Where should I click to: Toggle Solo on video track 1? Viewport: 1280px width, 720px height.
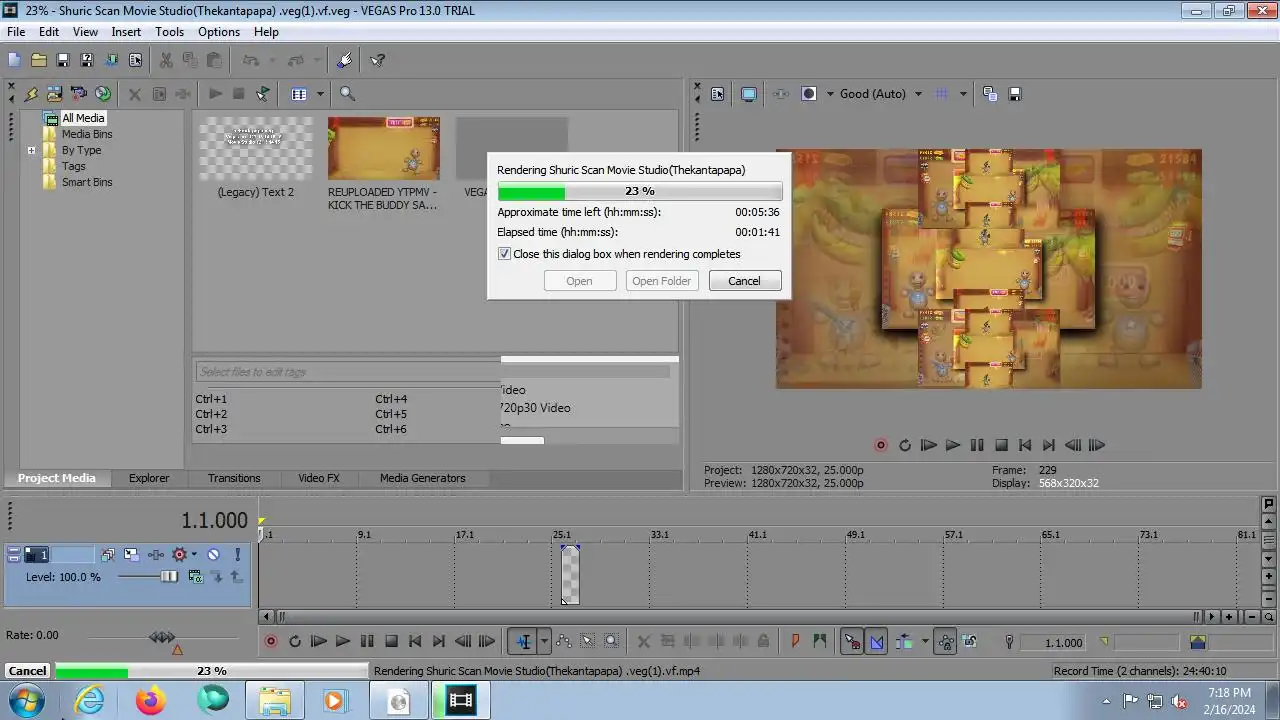237,554
